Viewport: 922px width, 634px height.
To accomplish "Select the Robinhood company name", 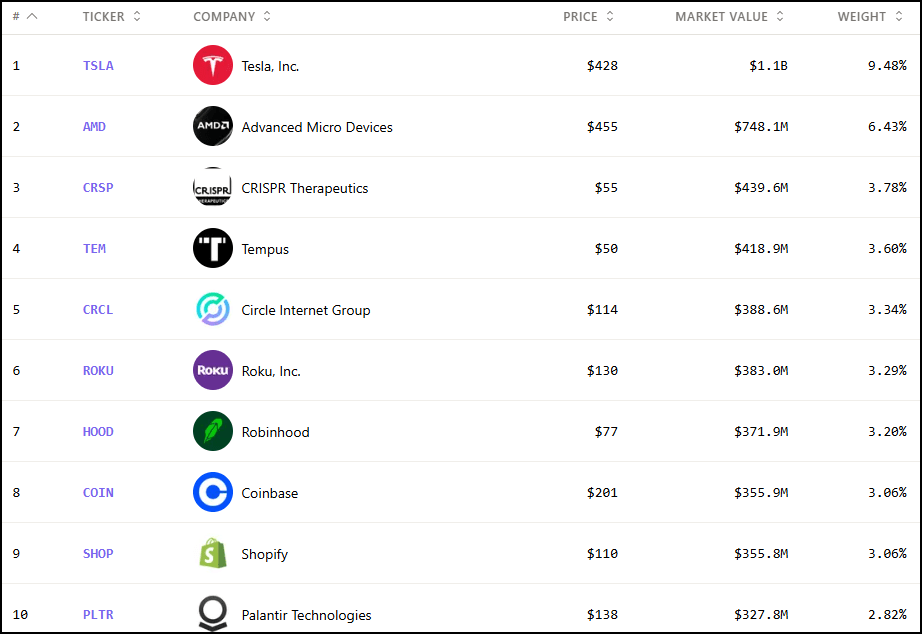I will [x=275, y=432].
